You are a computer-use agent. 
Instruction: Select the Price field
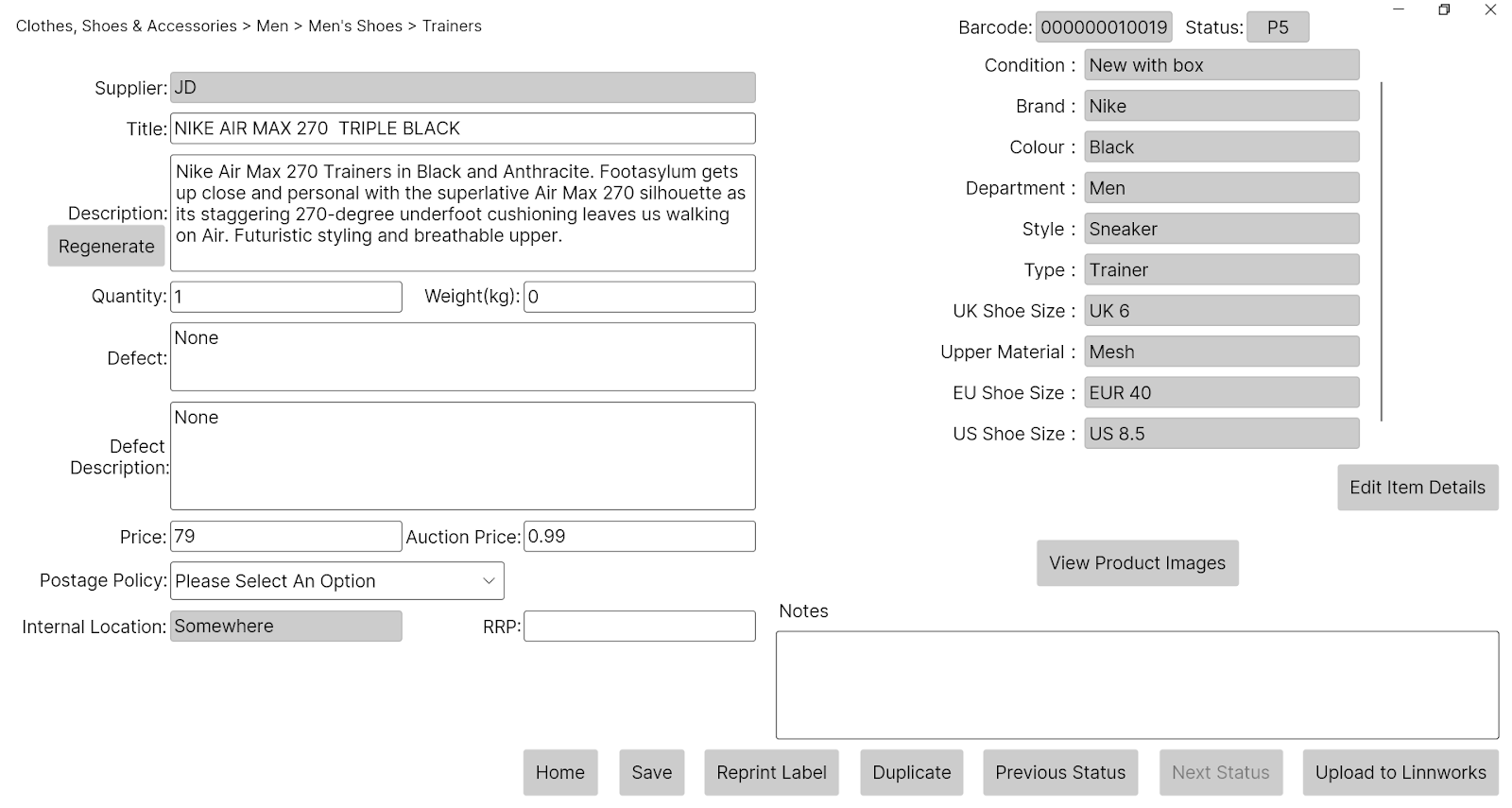coord(285,537)
